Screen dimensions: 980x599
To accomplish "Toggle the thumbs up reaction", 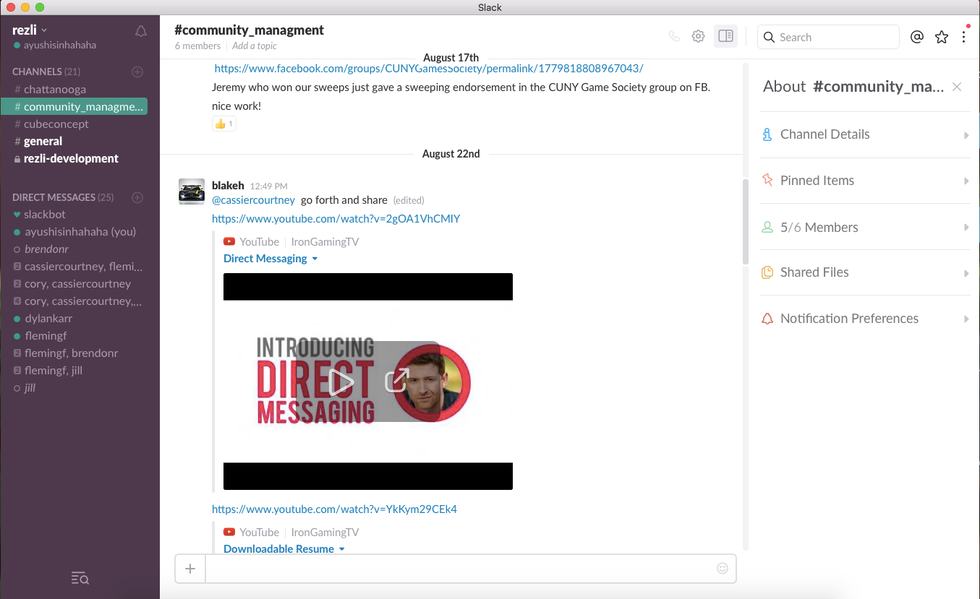I will [x=223, y=124].
